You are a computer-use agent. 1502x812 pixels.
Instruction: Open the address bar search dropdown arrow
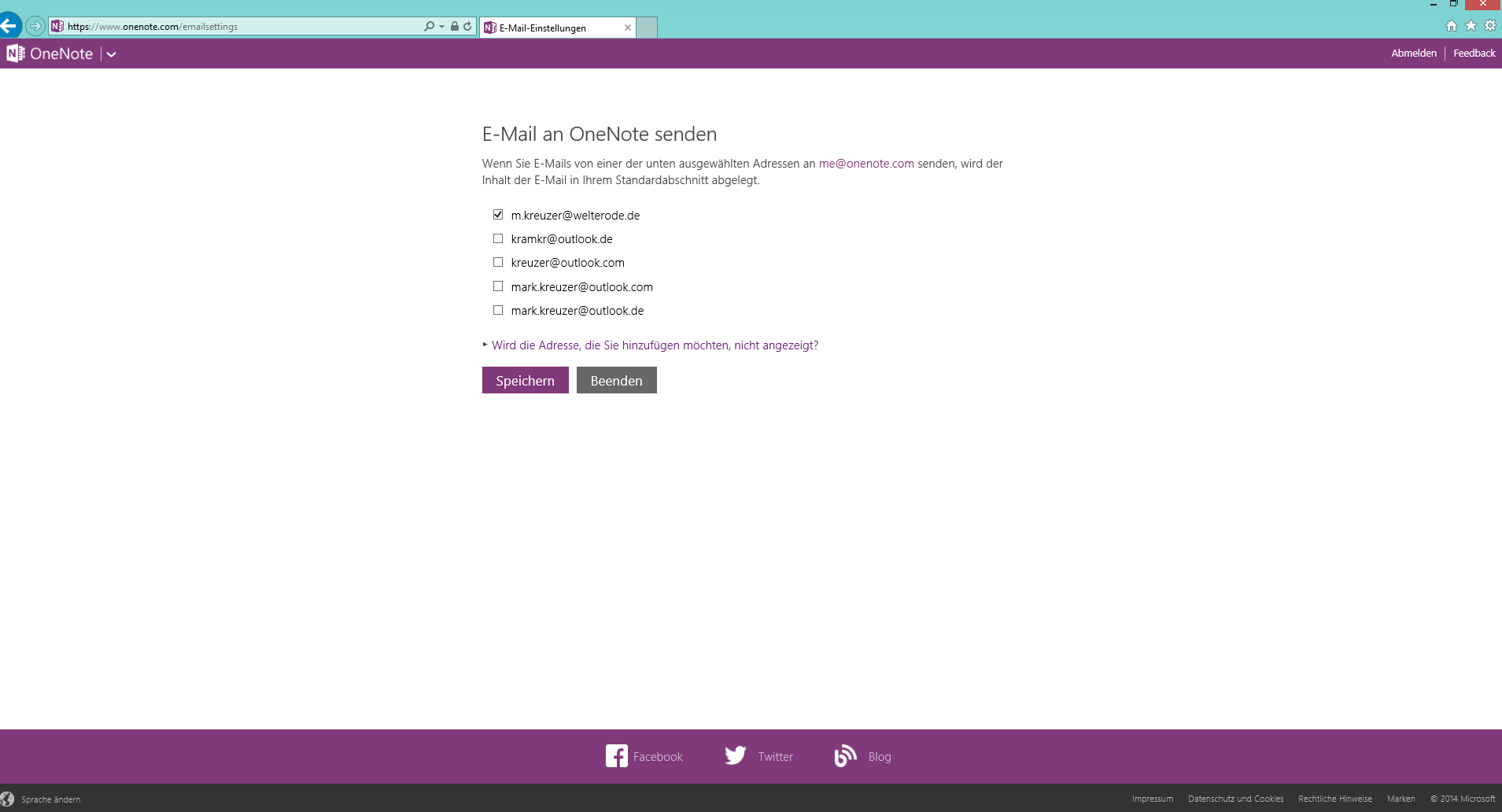click(x=441, y=26)
